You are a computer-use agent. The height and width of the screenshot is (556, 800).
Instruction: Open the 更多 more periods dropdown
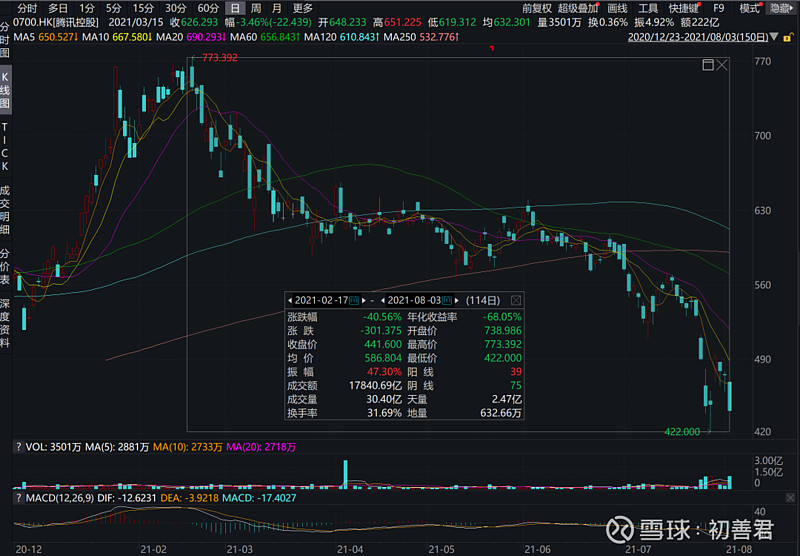(303, 8)
